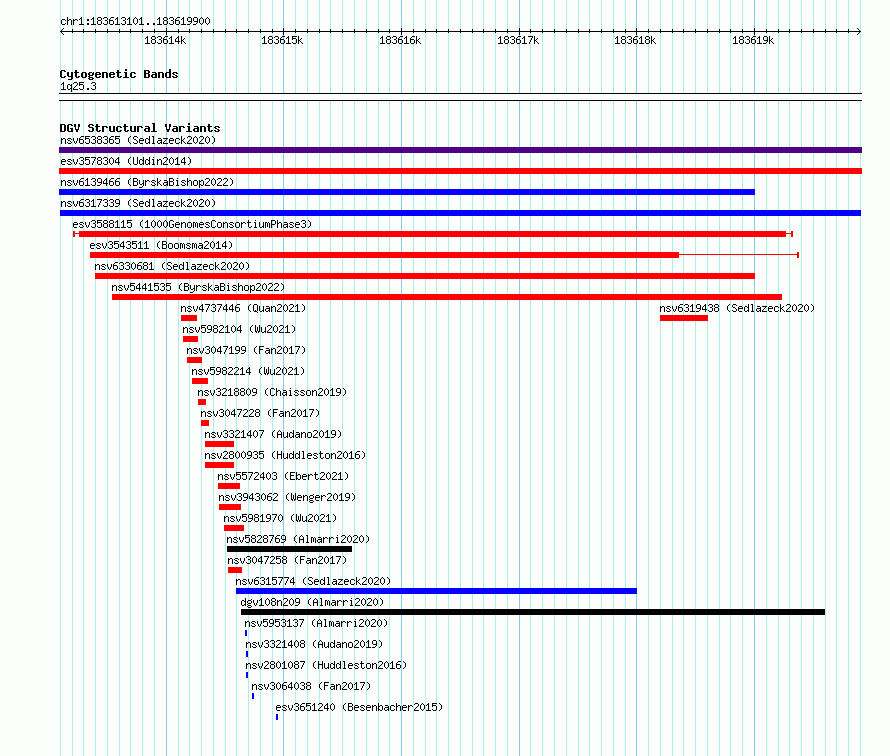This screenshot has width=890, height=756.
Task: Click the nsv3321407 (Audano2019) label
Action: point(273,434)
